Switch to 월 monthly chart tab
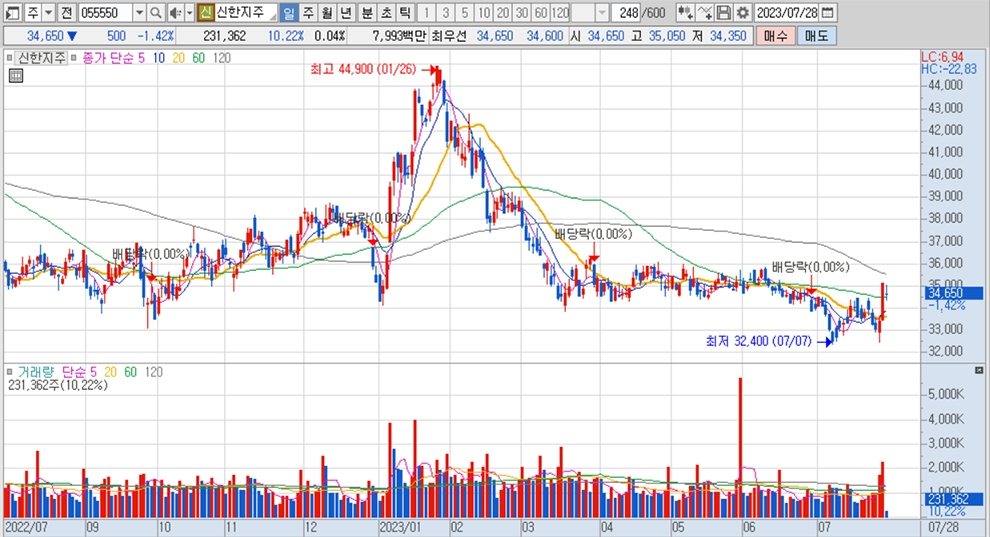The width and height of the screenshot is (990, 537). pyautogui.click(x=326, y=12)
